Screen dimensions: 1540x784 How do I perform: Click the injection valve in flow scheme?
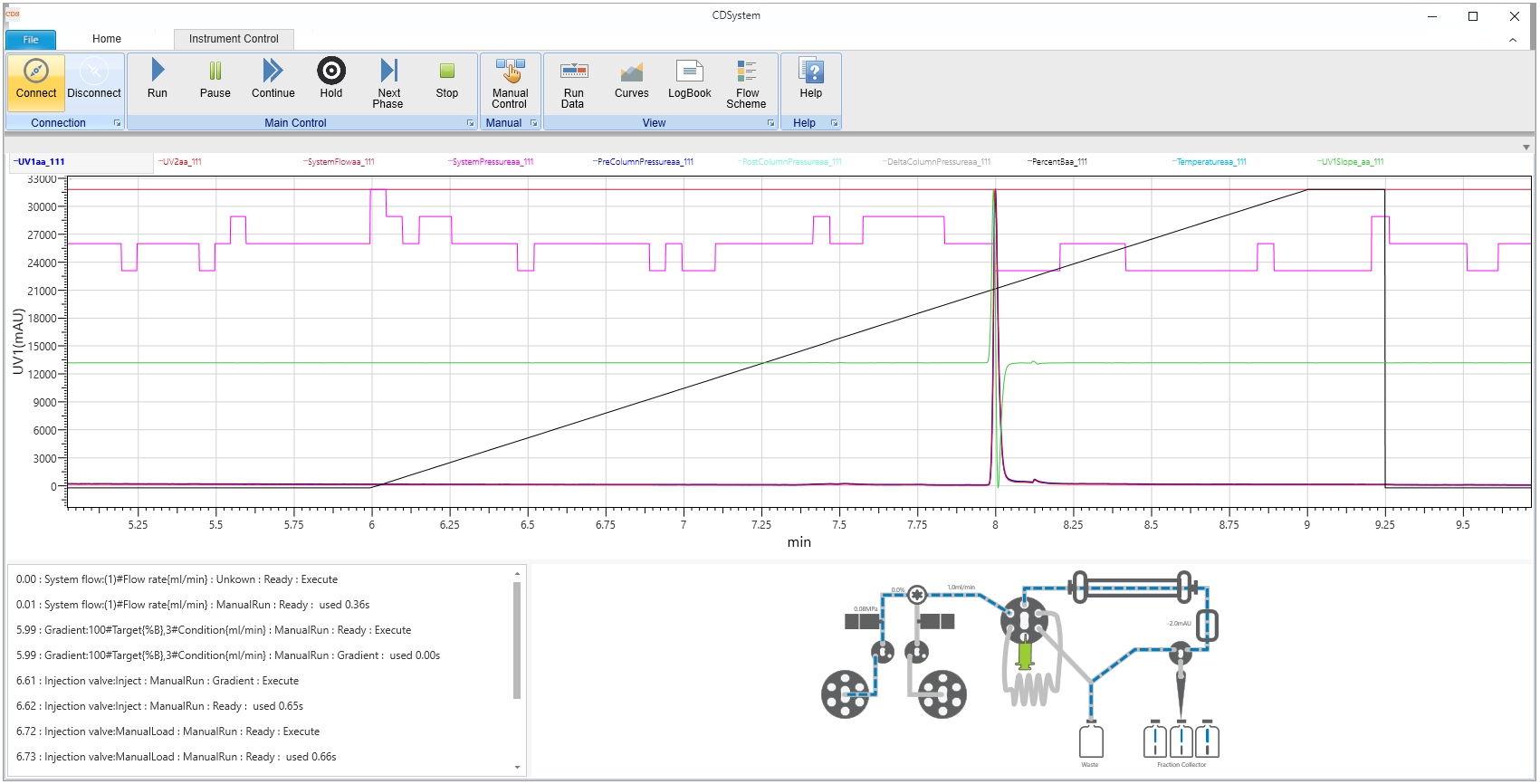[x=1025, y=620]
